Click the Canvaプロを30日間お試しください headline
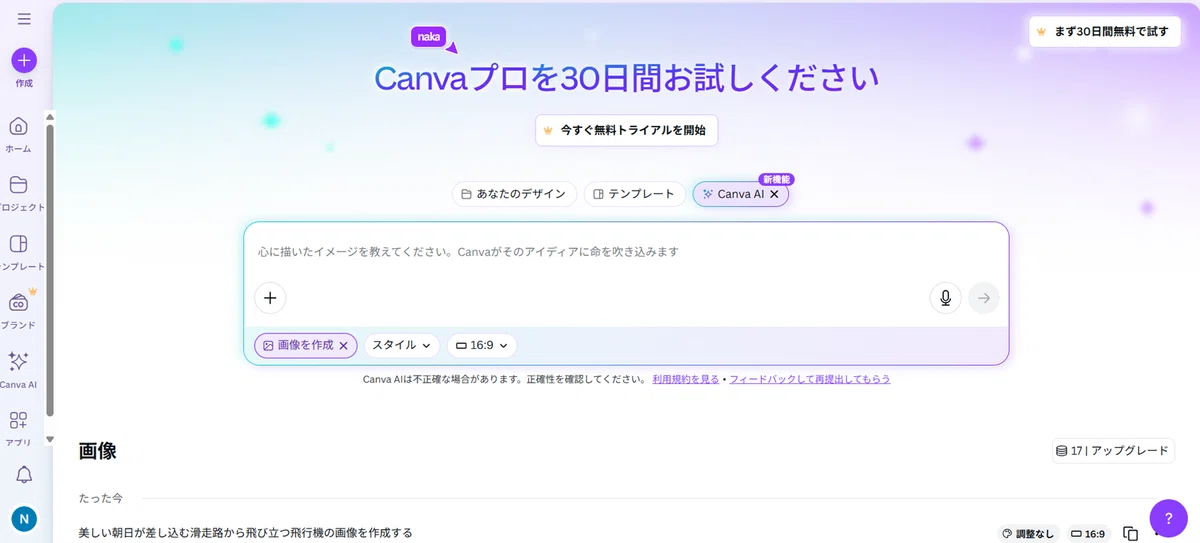The height and width of the screenshot is (543, 1200). tap(627, 78)
